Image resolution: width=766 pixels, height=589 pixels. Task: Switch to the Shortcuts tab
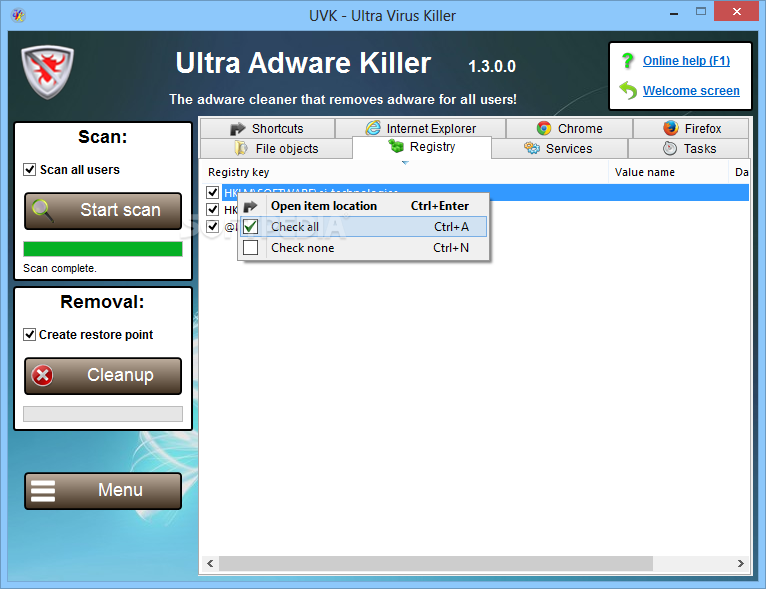pos(267,128)
